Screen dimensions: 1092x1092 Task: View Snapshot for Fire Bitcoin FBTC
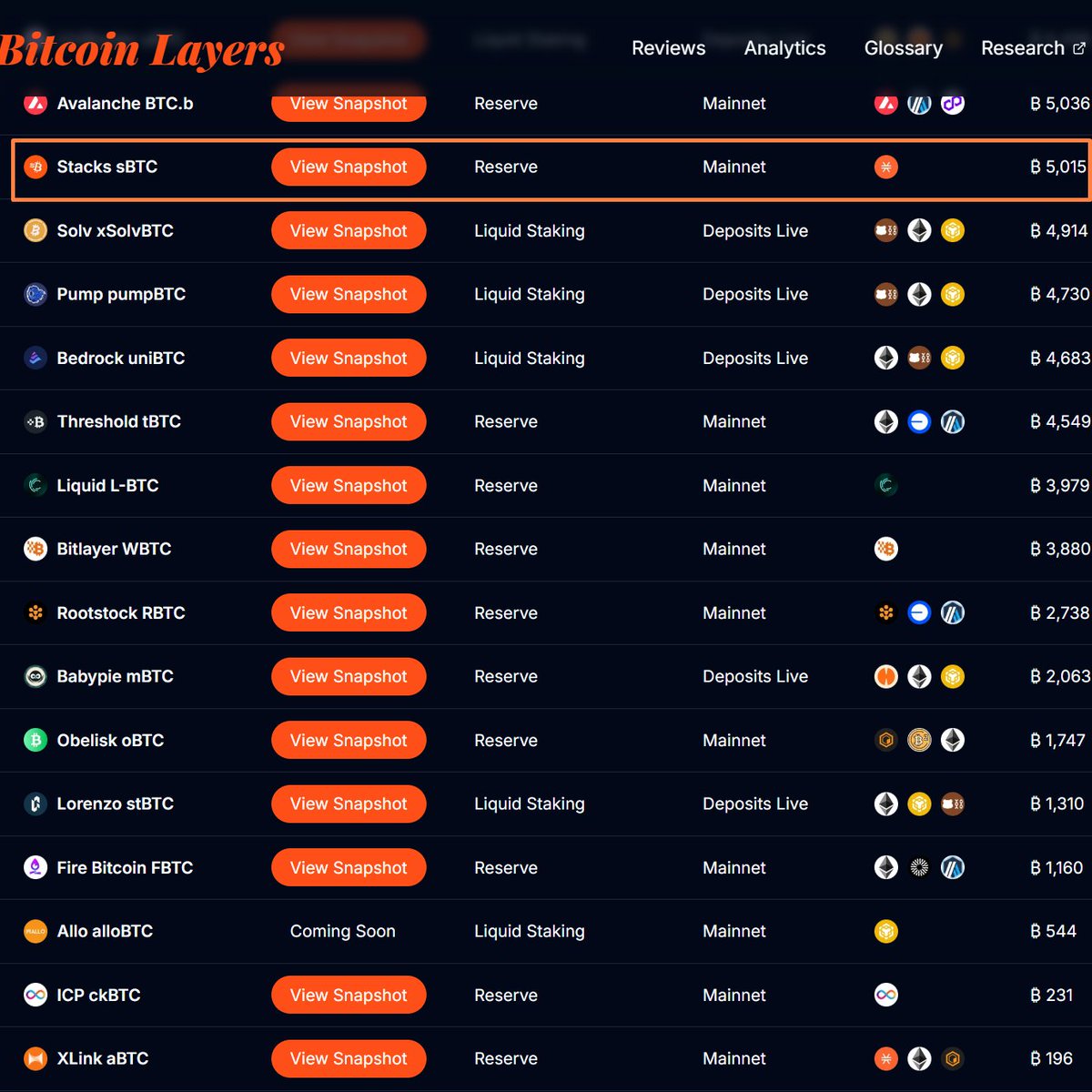coord(349,868)
